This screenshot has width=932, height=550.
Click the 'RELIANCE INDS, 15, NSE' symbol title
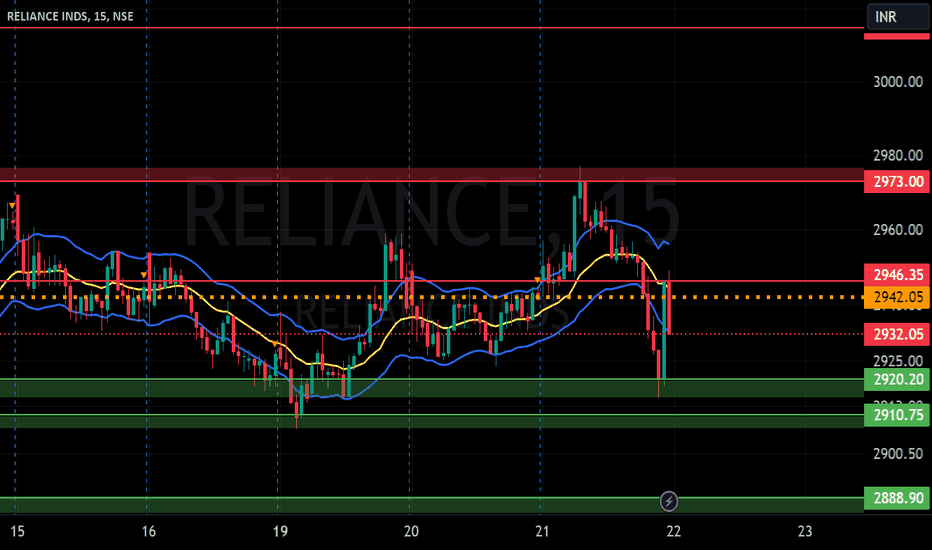[x=70, y=16]
